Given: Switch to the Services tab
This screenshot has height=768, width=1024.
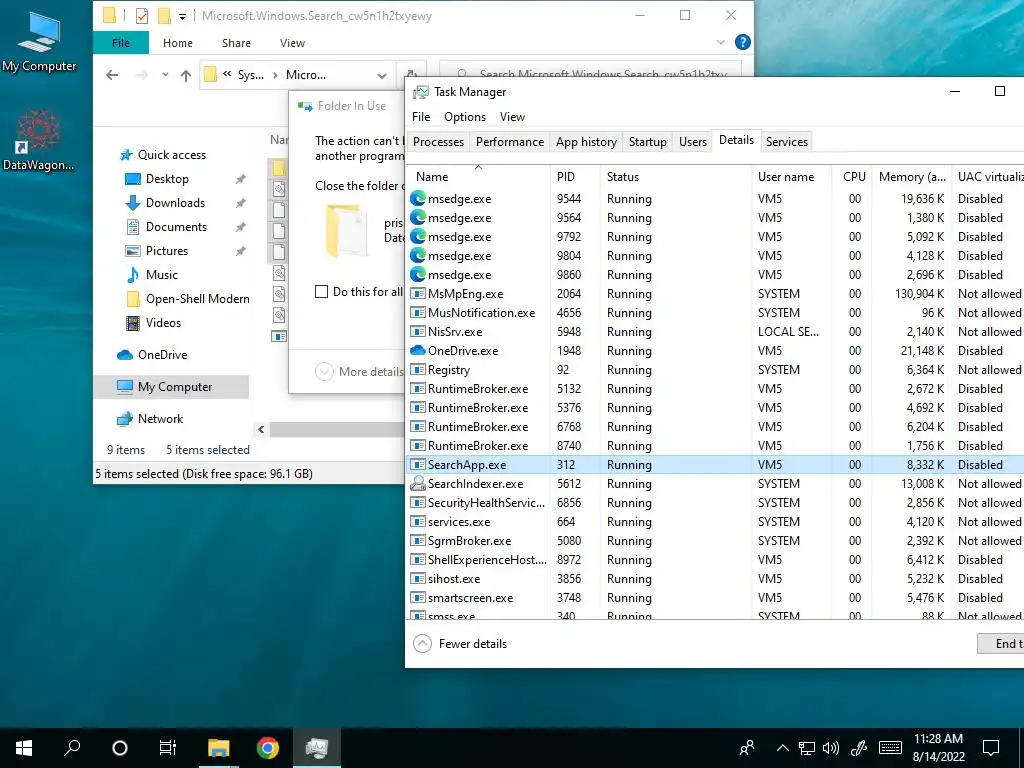Looking at the screenshot, I should (x=787, y=142).
